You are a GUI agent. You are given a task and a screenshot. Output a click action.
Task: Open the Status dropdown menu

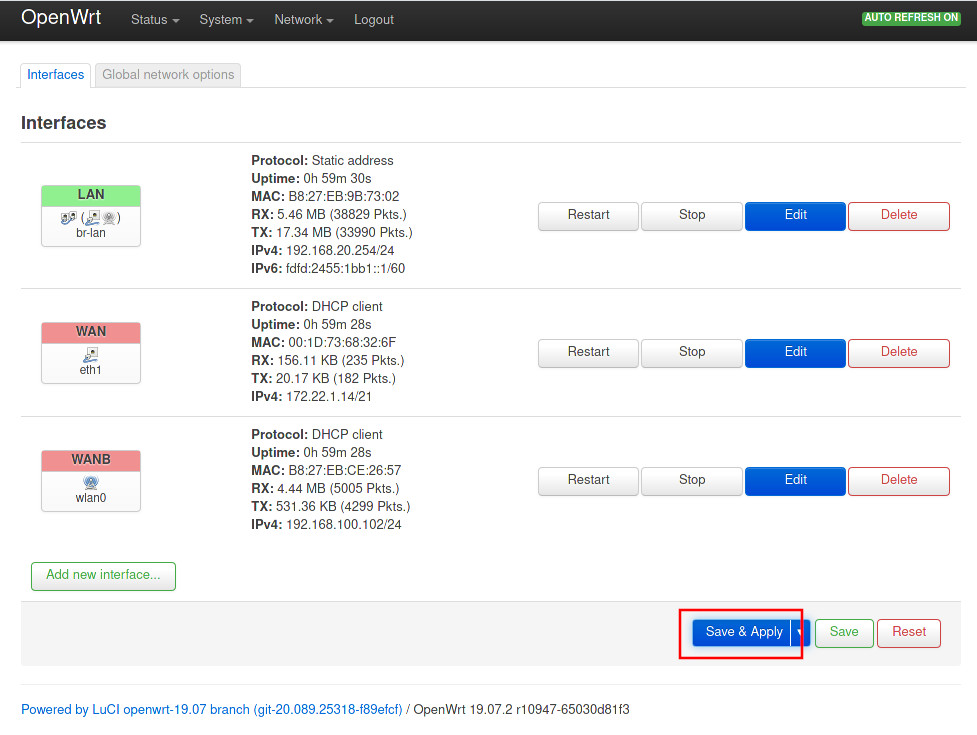tap(155, 19)
